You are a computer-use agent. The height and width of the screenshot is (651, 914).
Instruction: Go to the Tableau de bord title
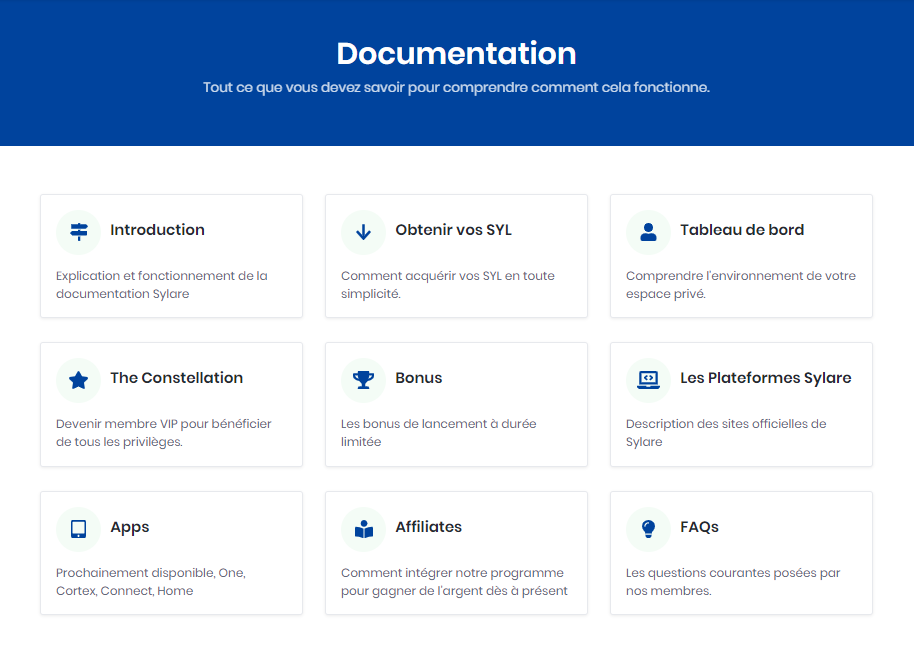pos(742,230)
